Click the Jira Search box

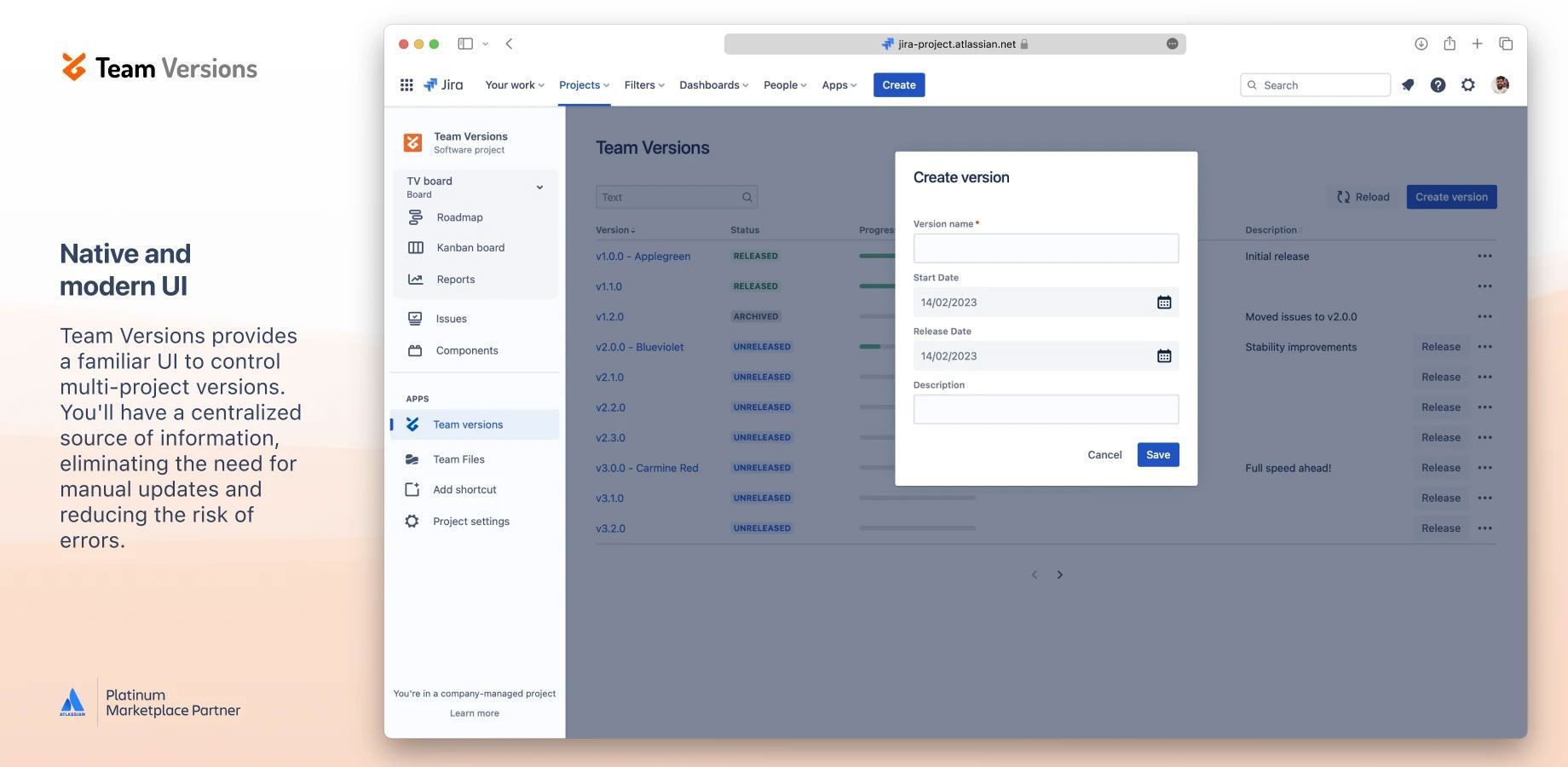(1315, 85)
